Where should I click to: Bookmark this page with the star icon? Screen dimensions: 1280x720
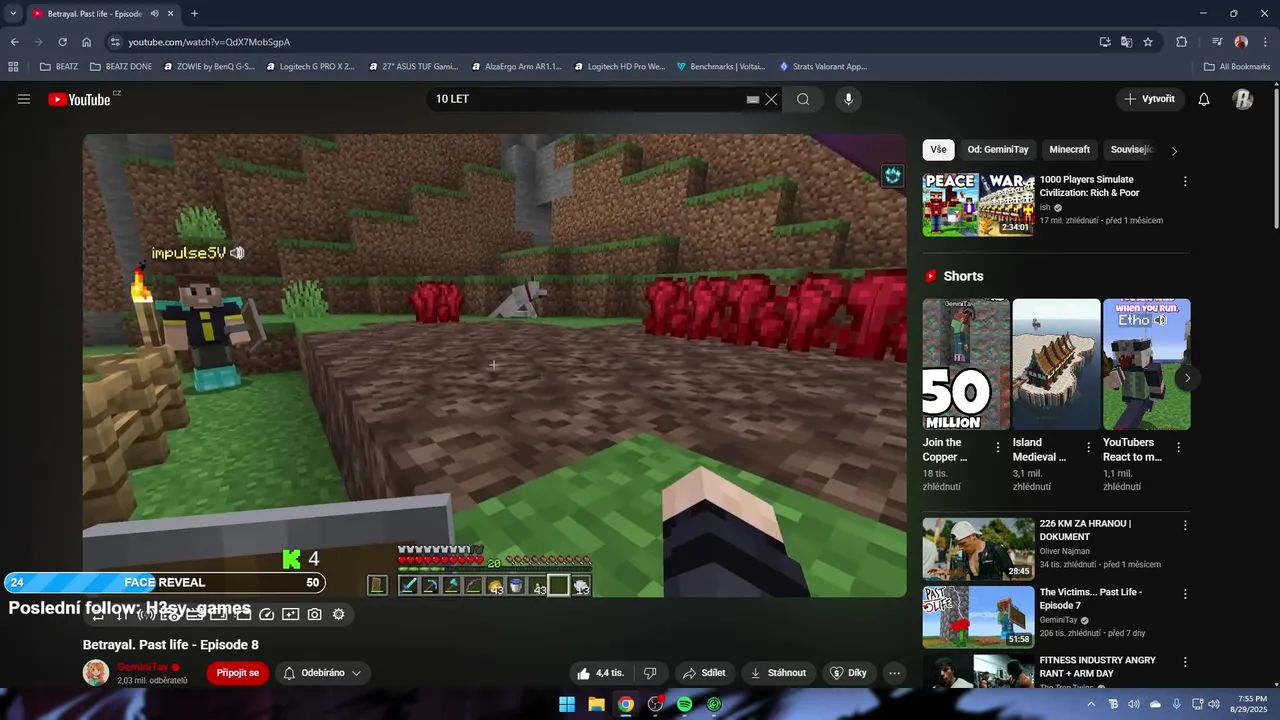1148,42
